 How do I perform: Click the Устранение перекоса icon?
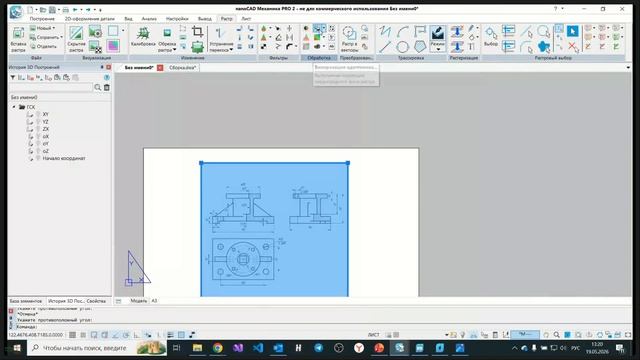[220, 33]
